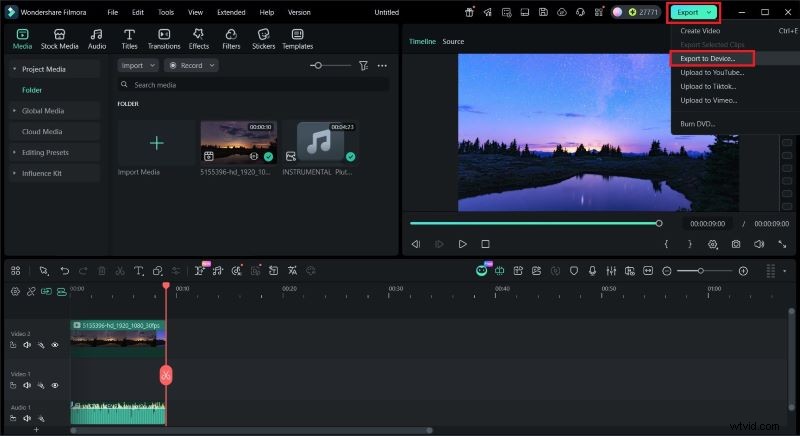Screen dimensions: 800x436
Task: Open the Effects panel
Action: point(199,39)
